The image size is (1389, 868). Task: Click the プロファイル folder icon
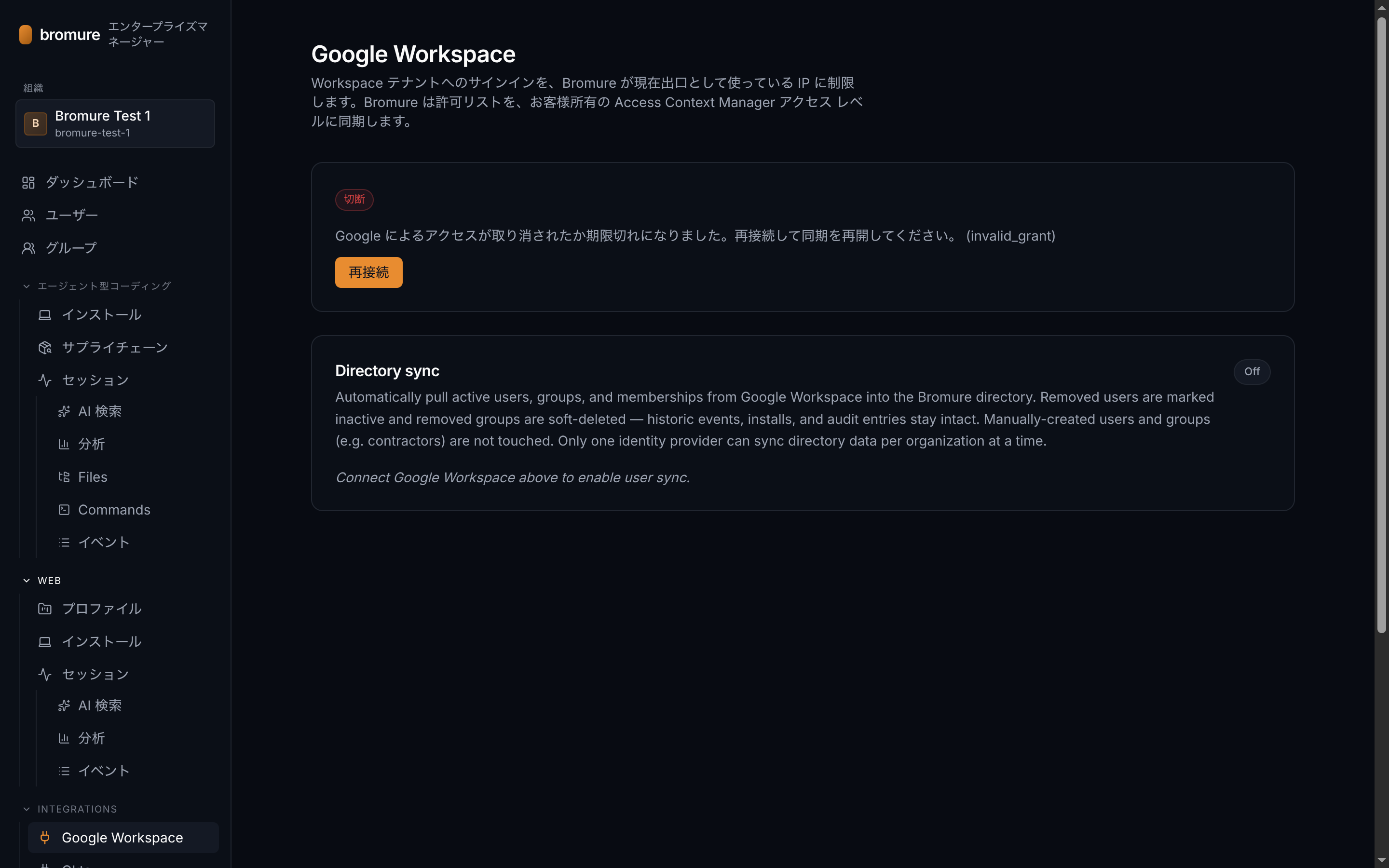(45, 609)
